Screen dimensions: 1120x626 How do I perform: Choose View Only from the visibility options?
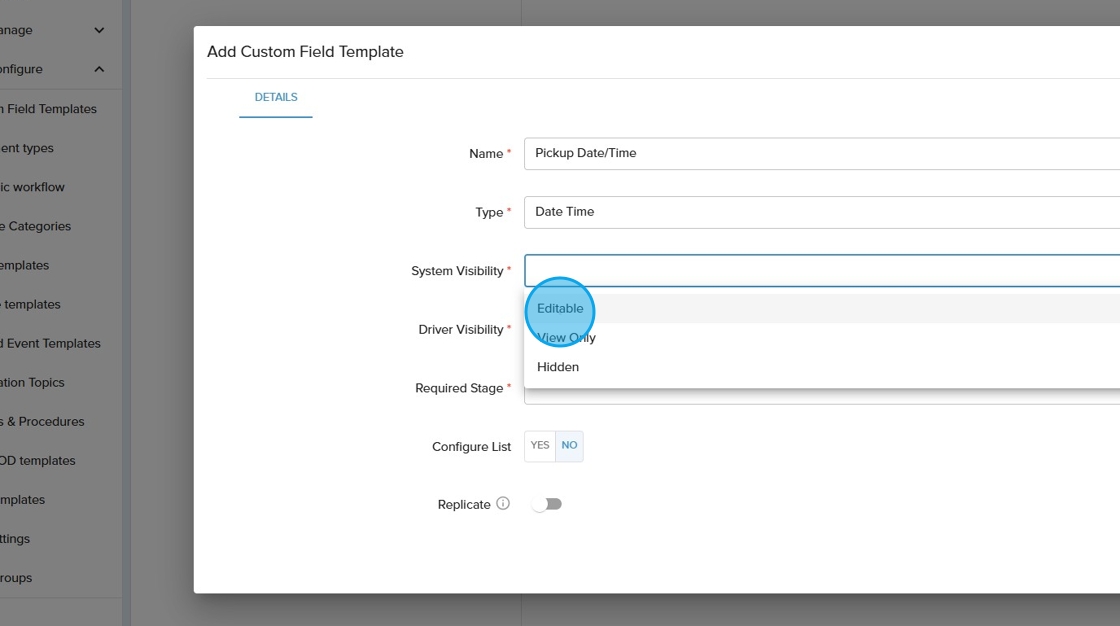point(566,338)
